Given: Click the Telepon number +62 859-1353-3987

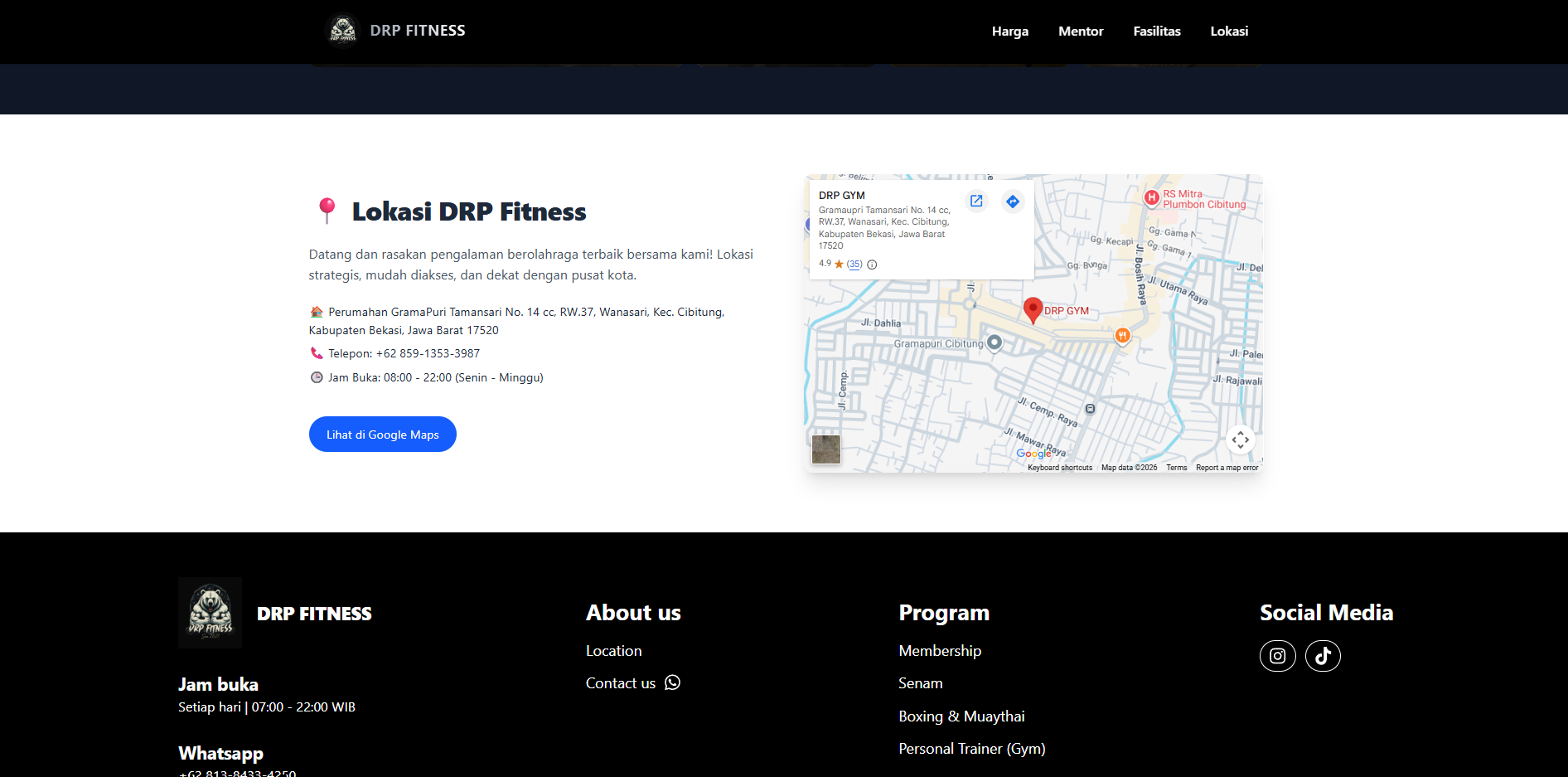Looking at the screenshot, I should tap(428, 353).
